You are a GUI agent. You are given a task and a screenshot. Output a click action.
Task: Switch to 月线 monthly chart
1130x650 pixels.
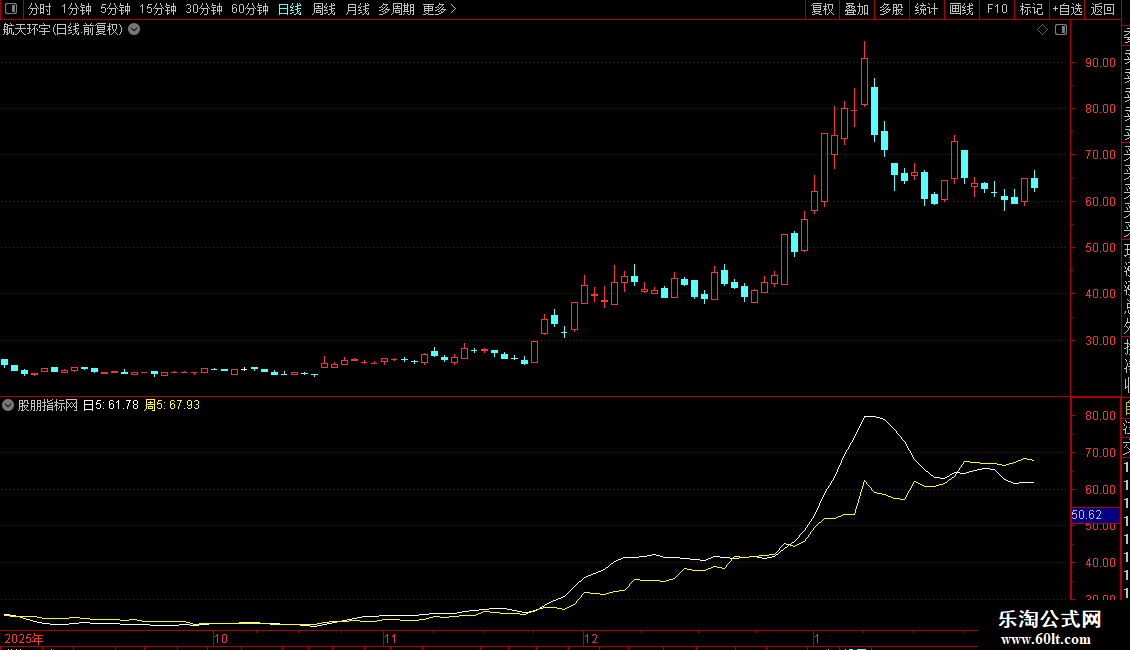coord(357,9)
